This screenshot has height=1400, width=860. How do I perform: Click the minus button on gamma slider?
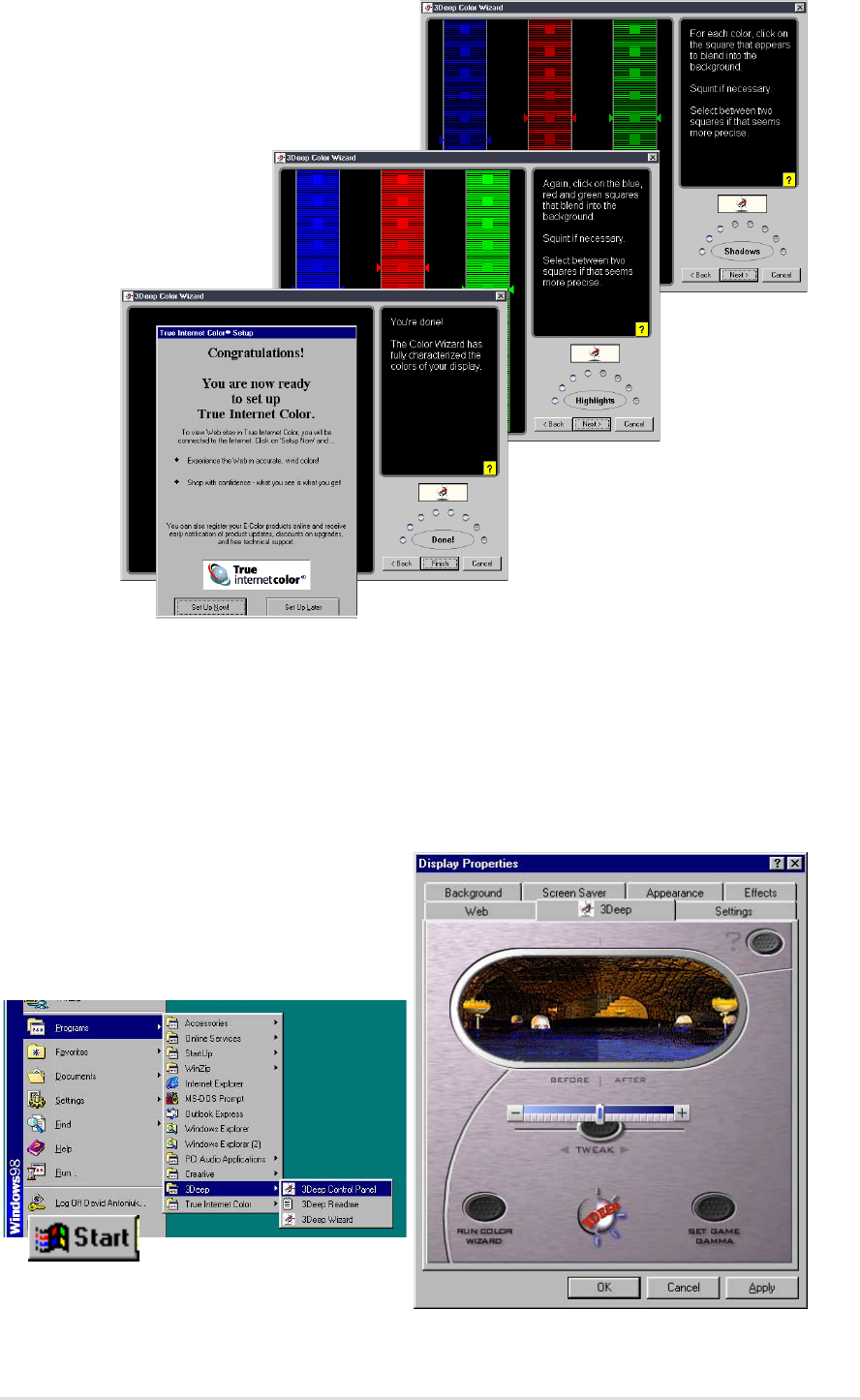coord(516,1113)
